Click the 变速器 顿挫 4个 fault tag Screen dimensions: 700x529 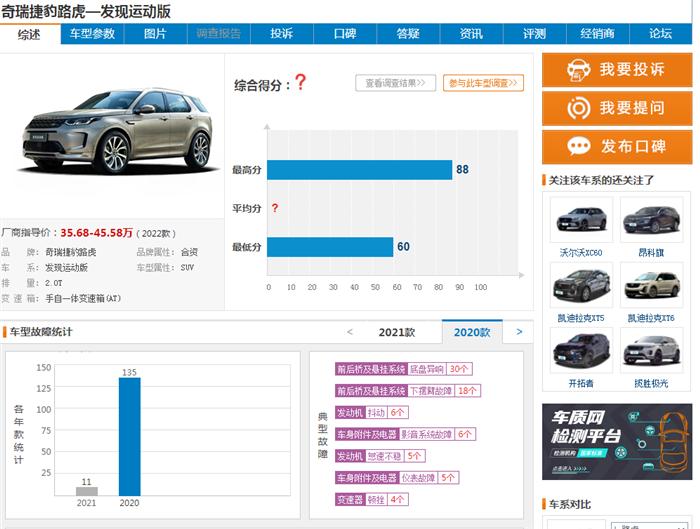(x=372, y=500)
